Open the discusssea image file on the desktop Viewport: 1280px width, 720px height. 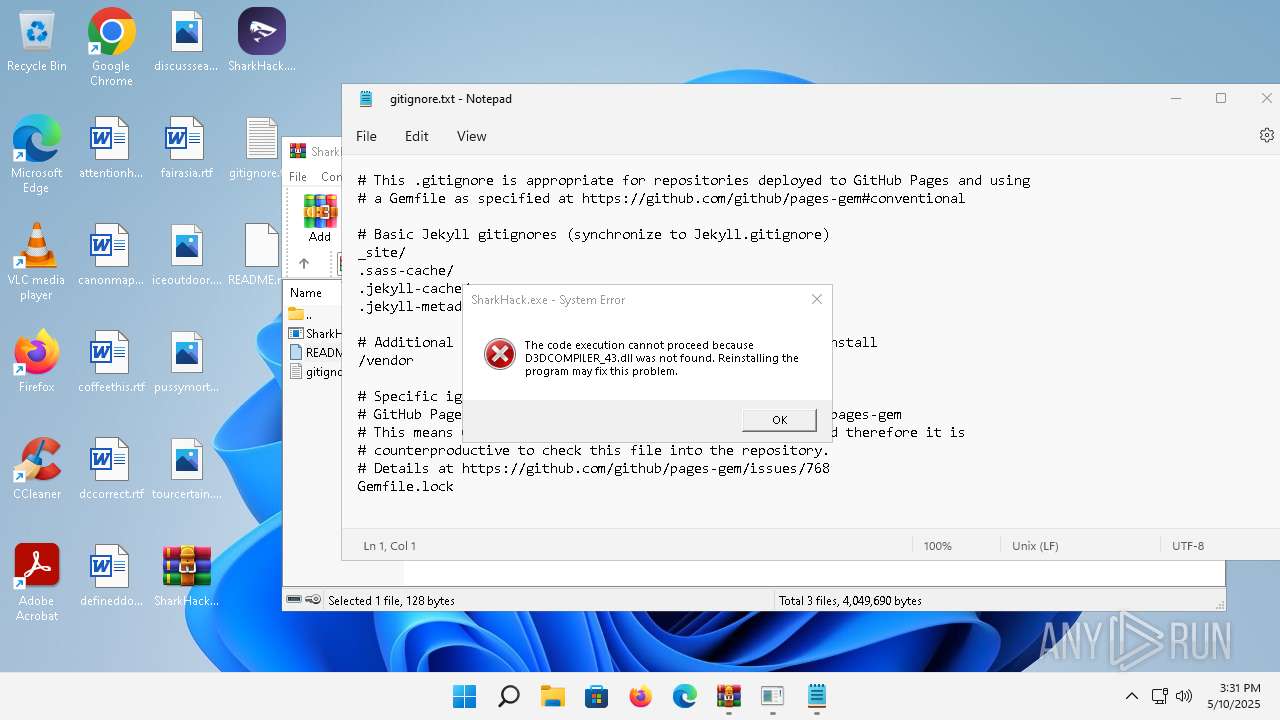187,42
